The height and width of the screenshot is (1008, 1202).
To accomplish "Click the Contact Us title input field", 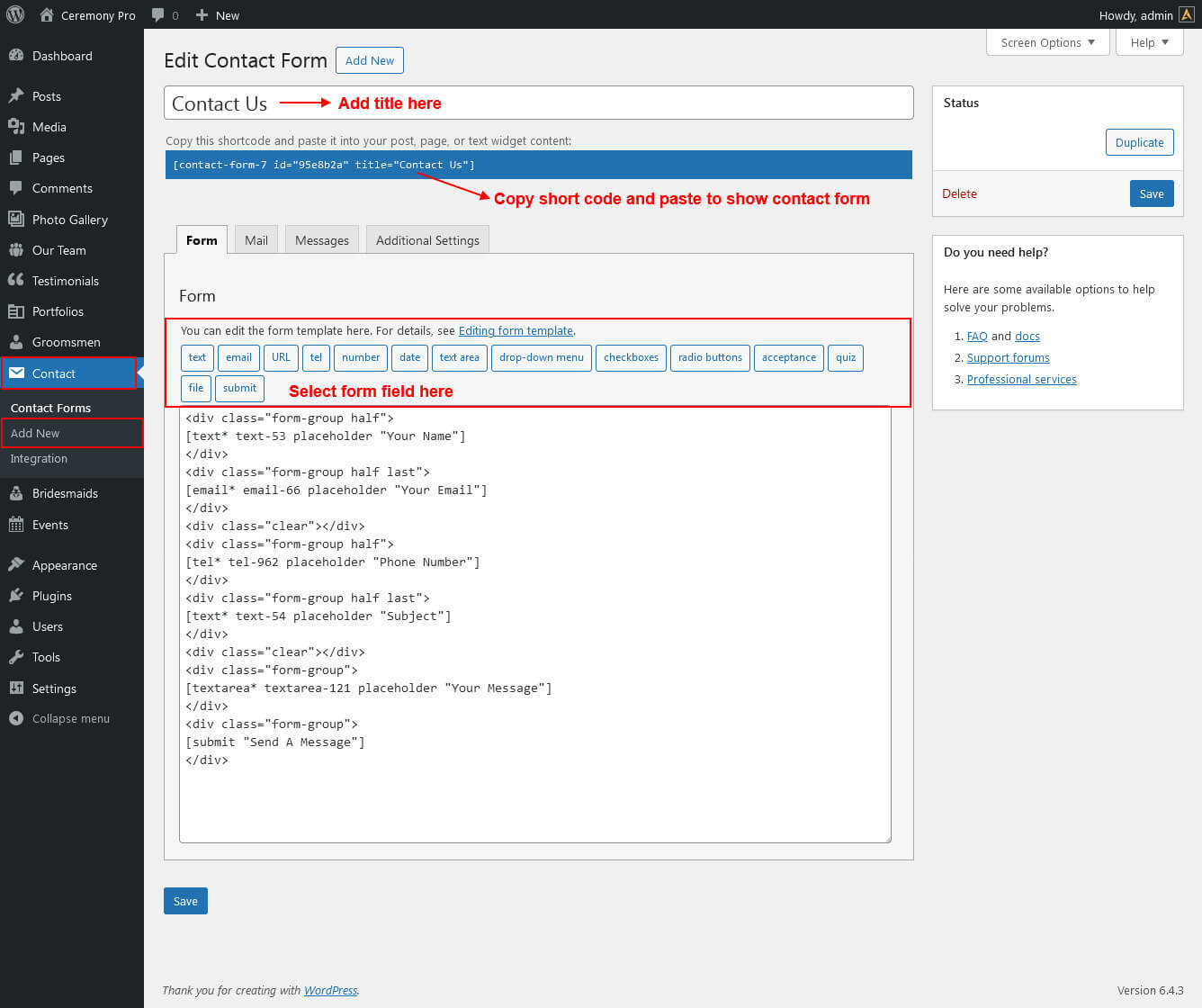I will [x=538, y=103].
